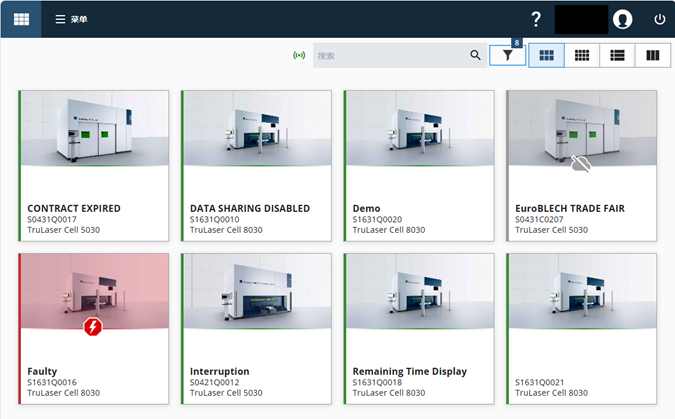675x419 pixels.
Task: Switch to small tile grid view
Action: (582, 56)
